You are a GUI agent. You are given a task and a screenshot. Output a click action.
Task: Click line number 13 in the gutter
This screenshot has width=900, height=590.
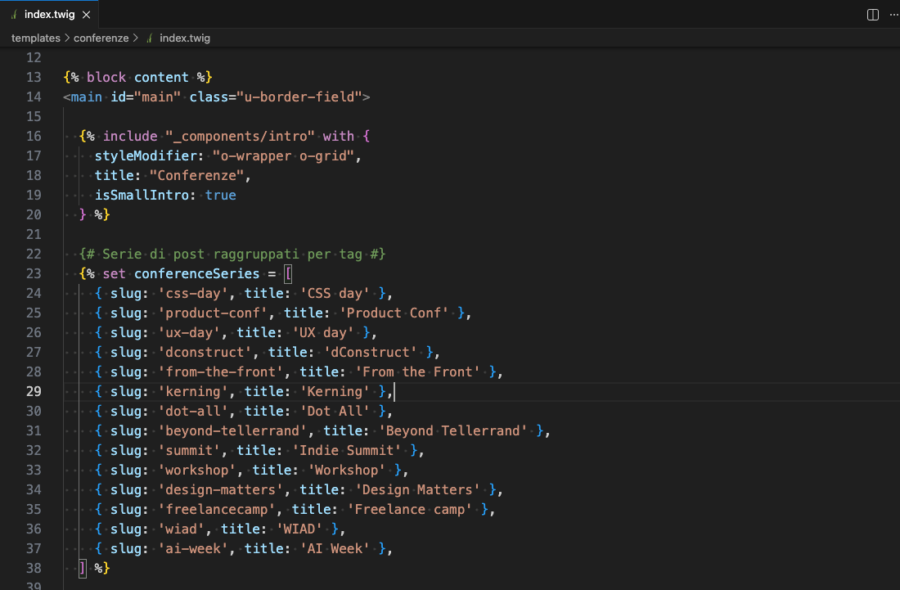click(33, 77)
